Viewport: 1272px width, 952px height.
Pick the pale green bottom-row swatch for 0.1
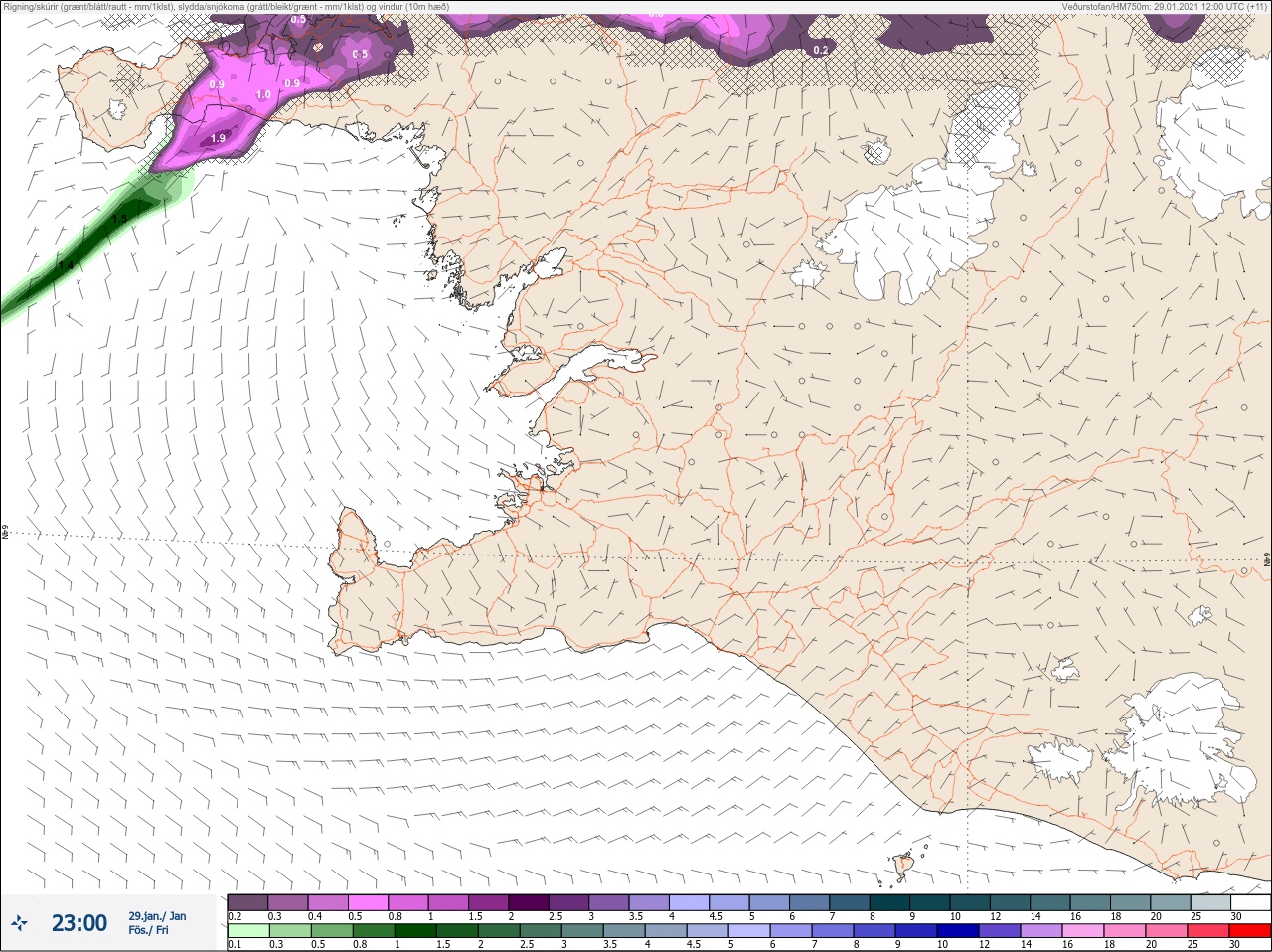pos(247,931)
